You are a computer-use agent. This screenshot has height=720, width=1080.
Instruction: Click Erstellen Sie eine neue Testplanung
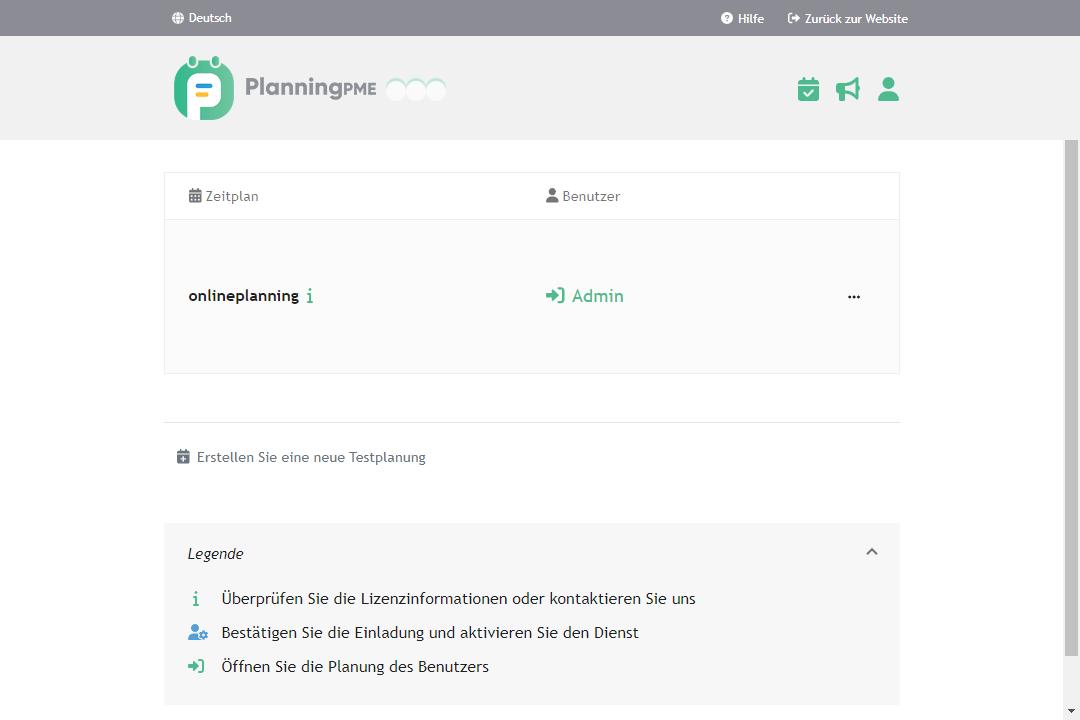(x=311, y=457)
